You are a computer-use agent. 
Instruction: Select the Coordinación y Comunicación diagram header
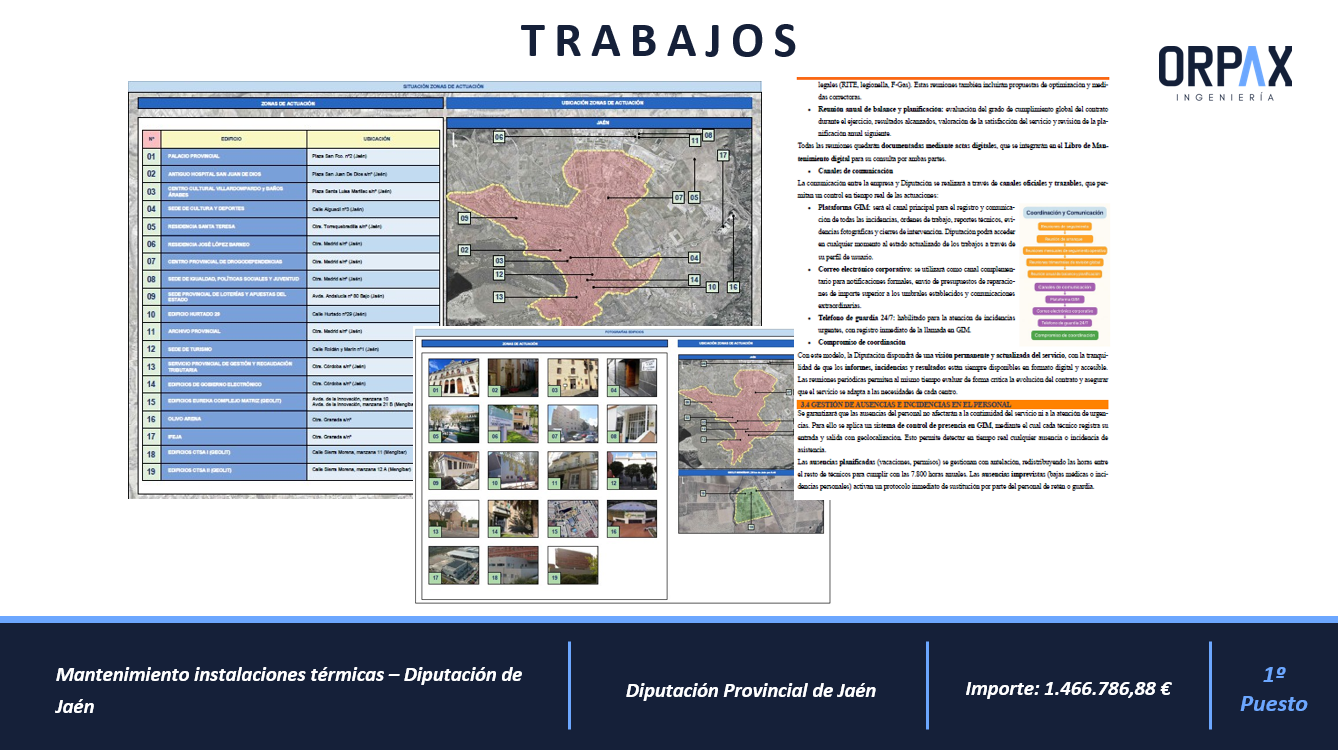tap(1064, 212)
